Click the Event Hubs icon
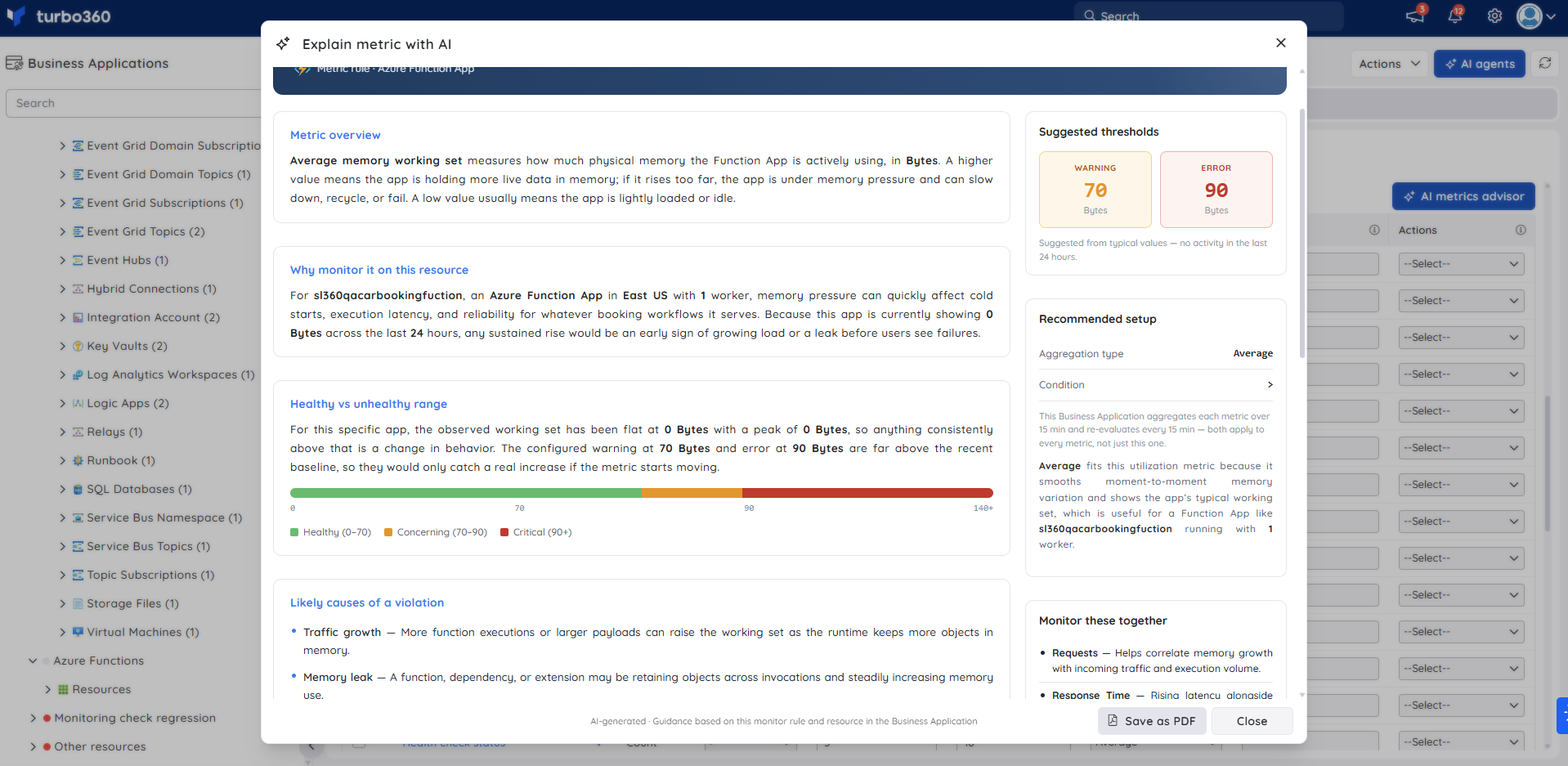Screen dimensions: 1568x766 coord(78,260)
